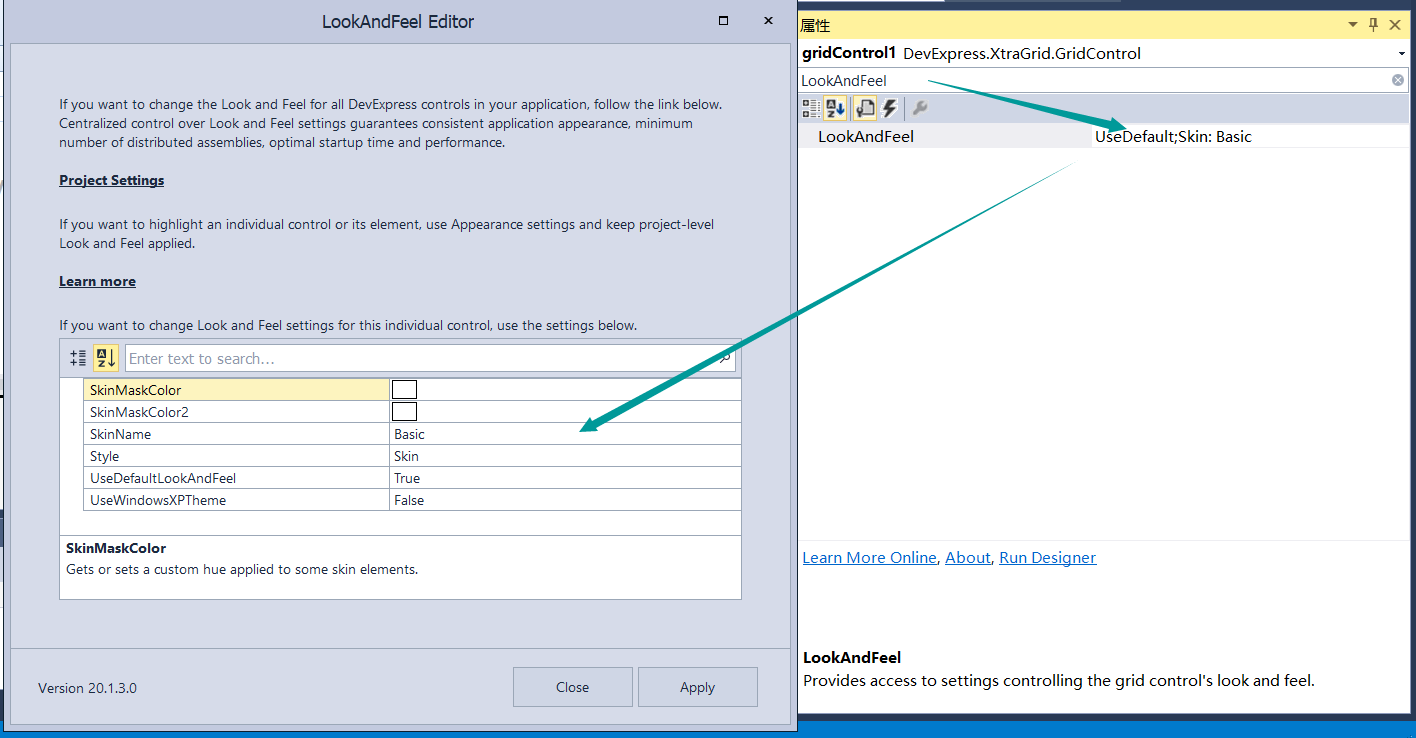The width and height of the screenshot is (1416, 738).
Task: Open the SkinMaskColor2 color swatch
Action: pyautogui.click(x=404, y=411)
